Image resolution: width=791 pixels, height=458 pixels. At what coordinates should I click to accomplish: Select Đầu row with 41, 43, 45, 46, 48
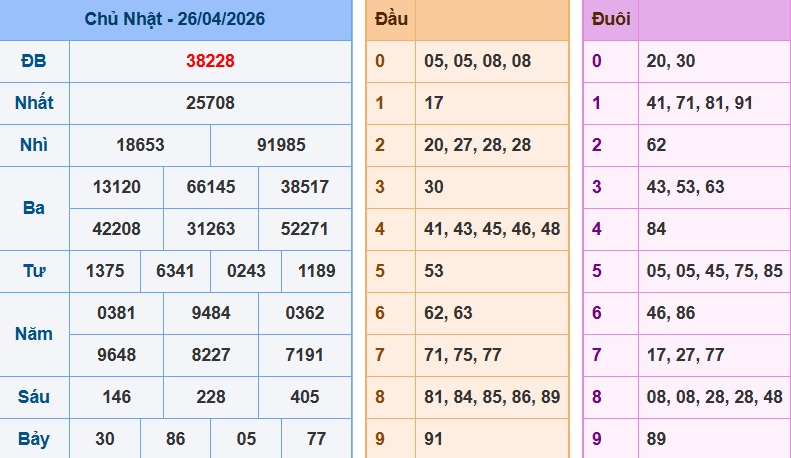pyautogui.click(x=492, y=229)
